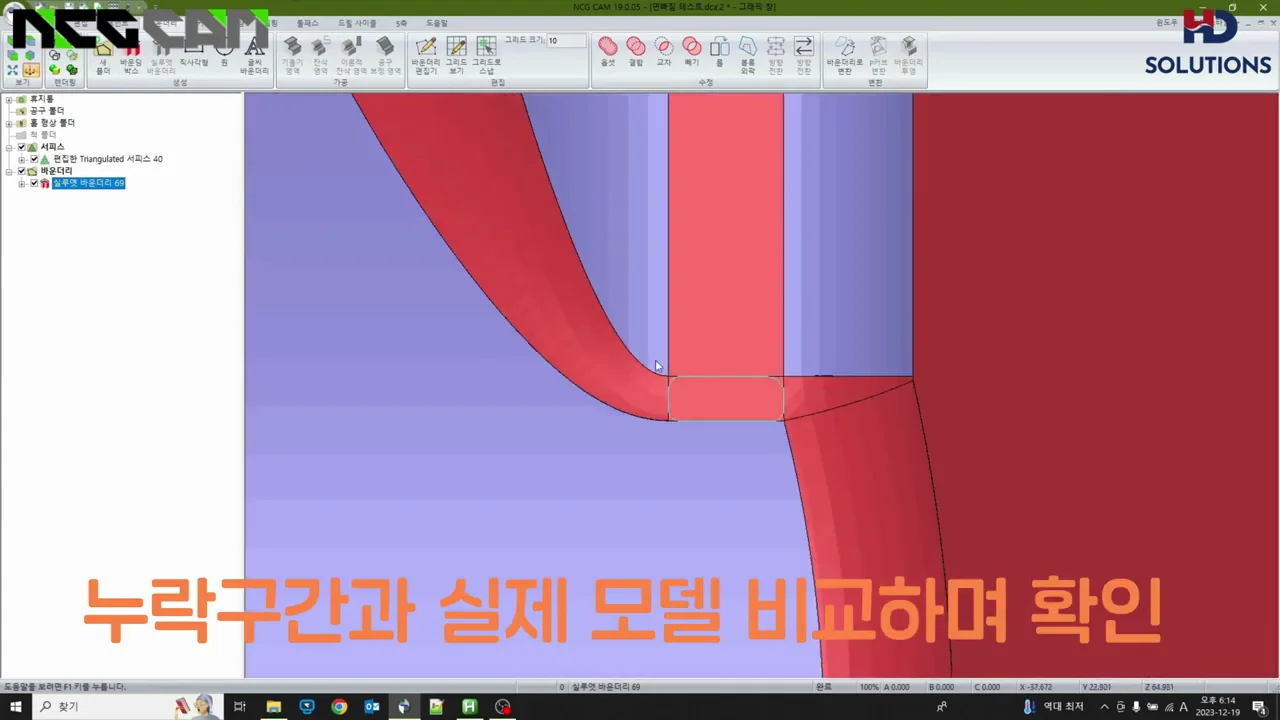Collapse the 바운더리 tree node

9,171
